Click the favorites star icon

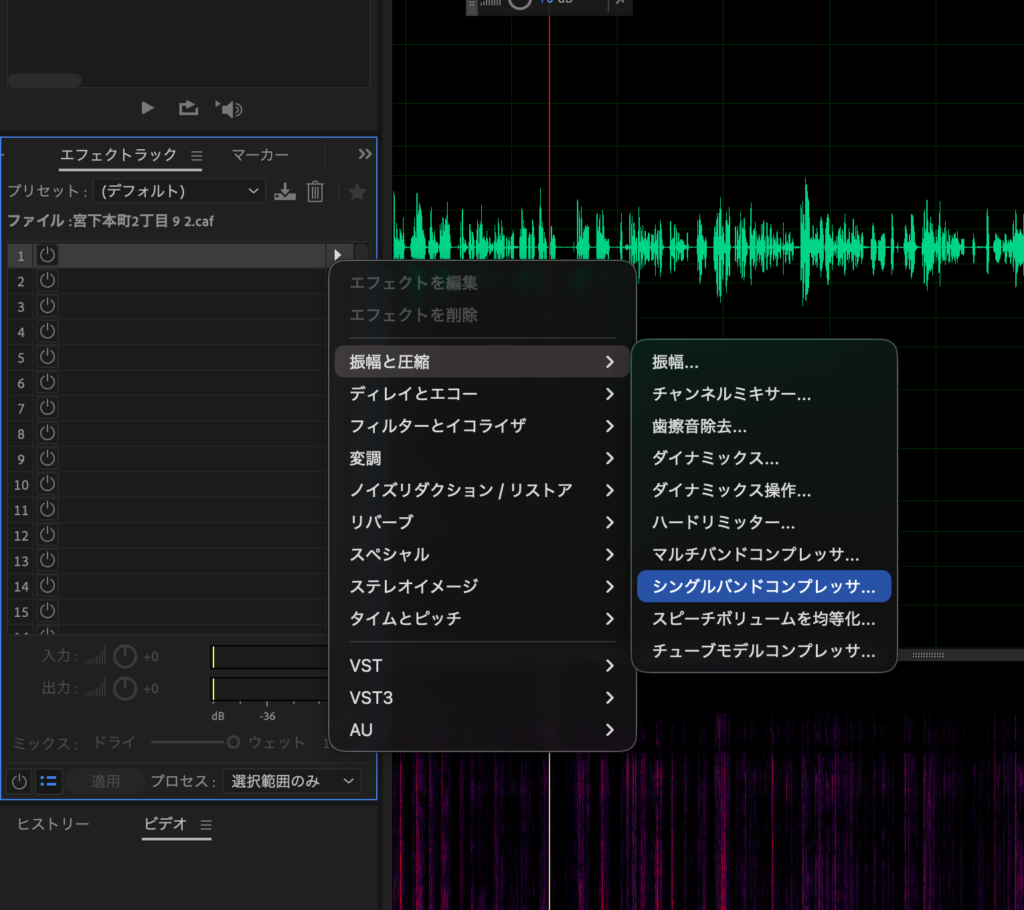[x=357, y=192]
